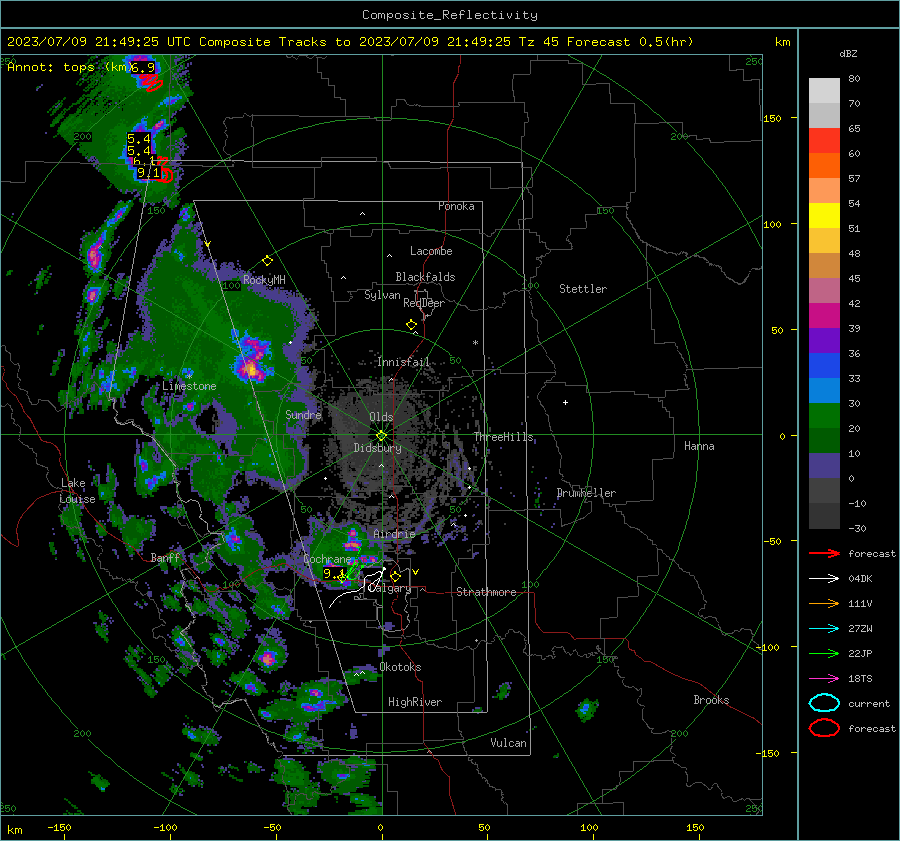Image resolution: width=900 pixels, height=841 pixels.
Task: Click the 'RockyMH' city label
Action: coord(264,280)
